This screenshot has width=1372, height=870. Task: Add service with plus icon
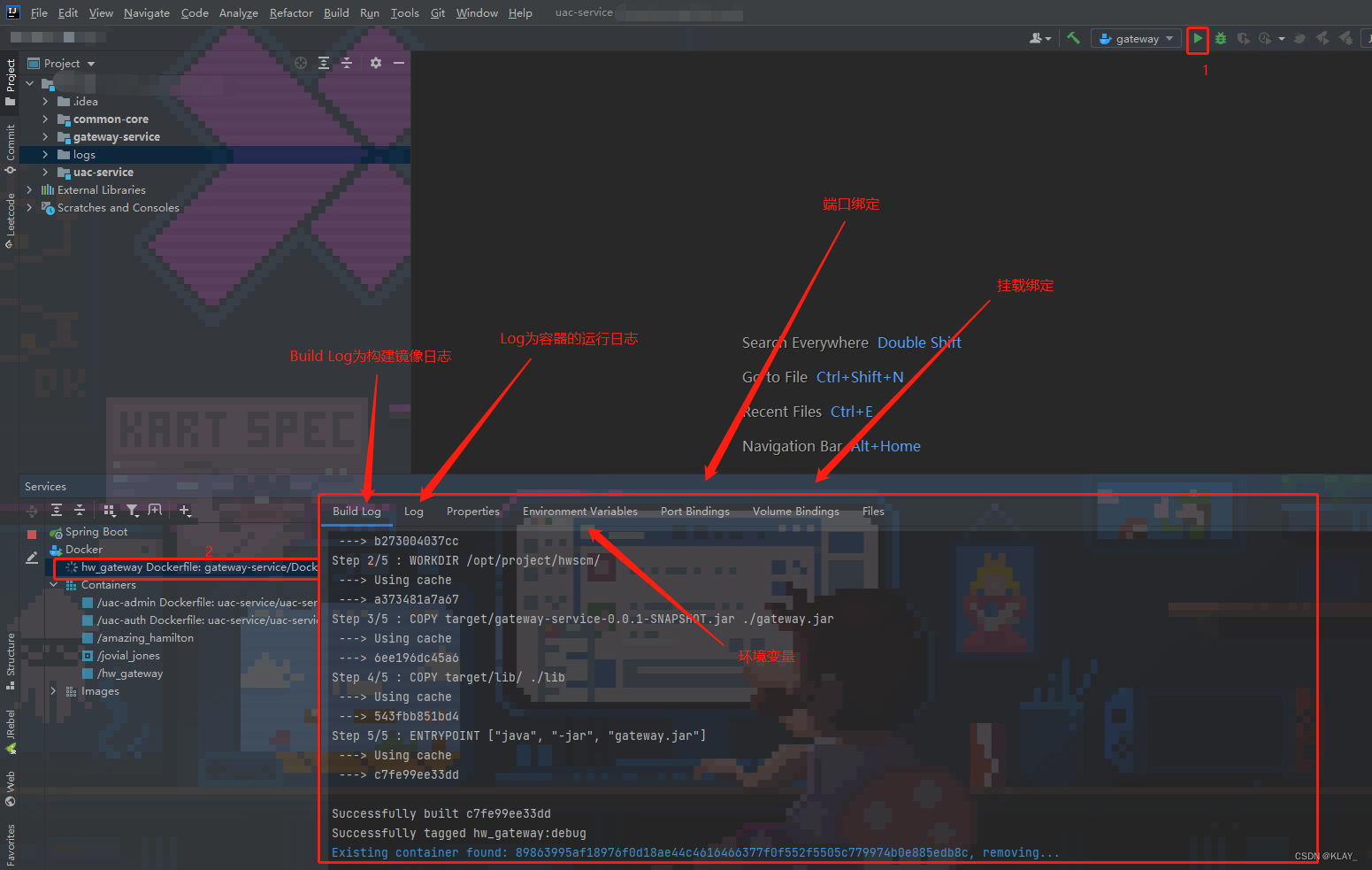(x=185, y=510)
